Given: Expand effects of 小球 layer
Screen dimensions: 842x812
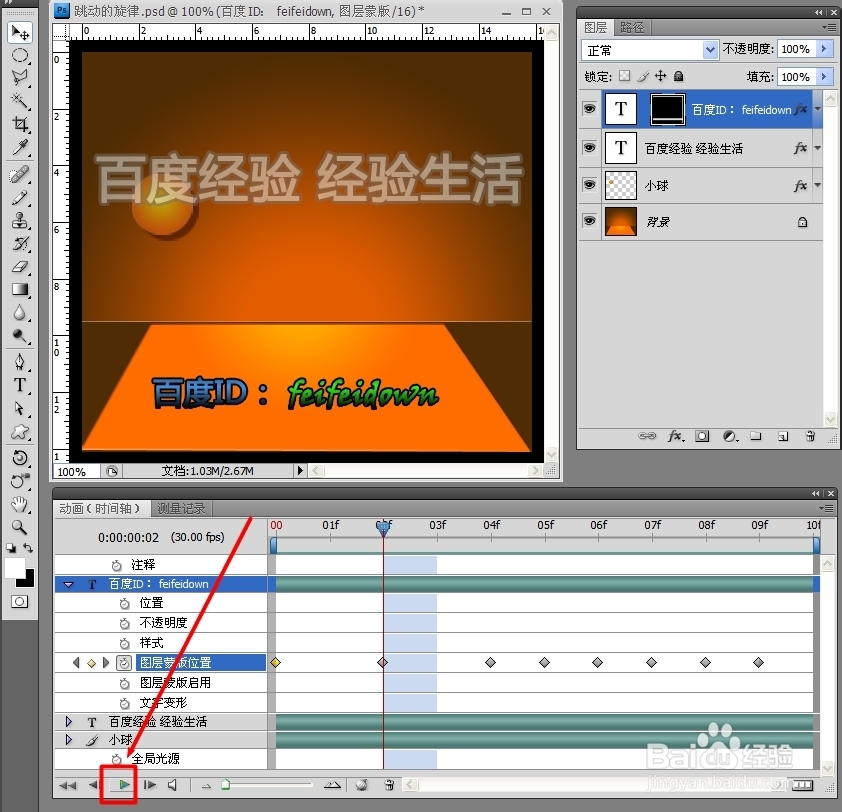Looking at the screenshot, I should coord(818,185).
